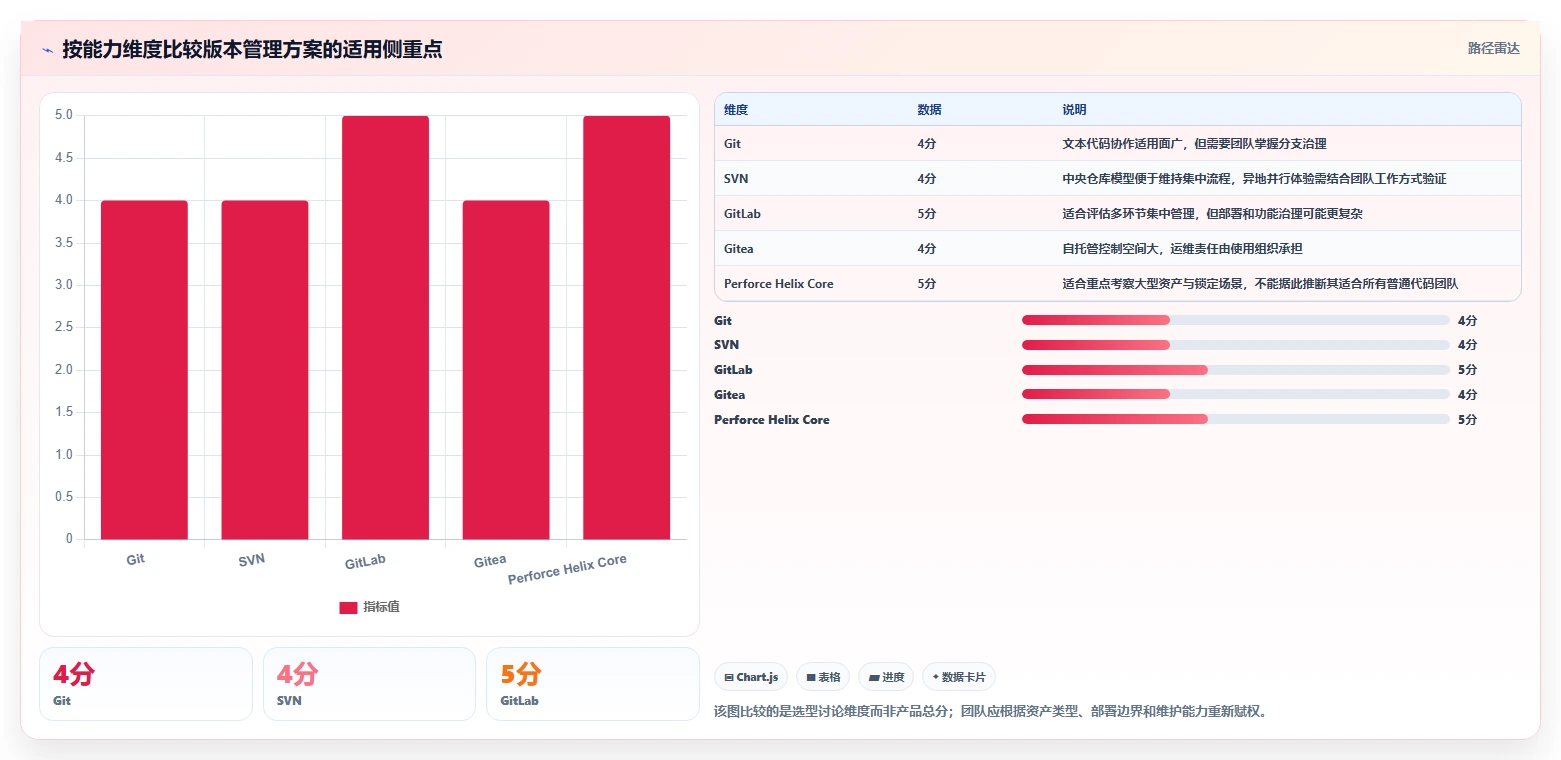Click the SVN bar in the chart
The width and height of the screenshot is (1561, 760).
[265, 370]
